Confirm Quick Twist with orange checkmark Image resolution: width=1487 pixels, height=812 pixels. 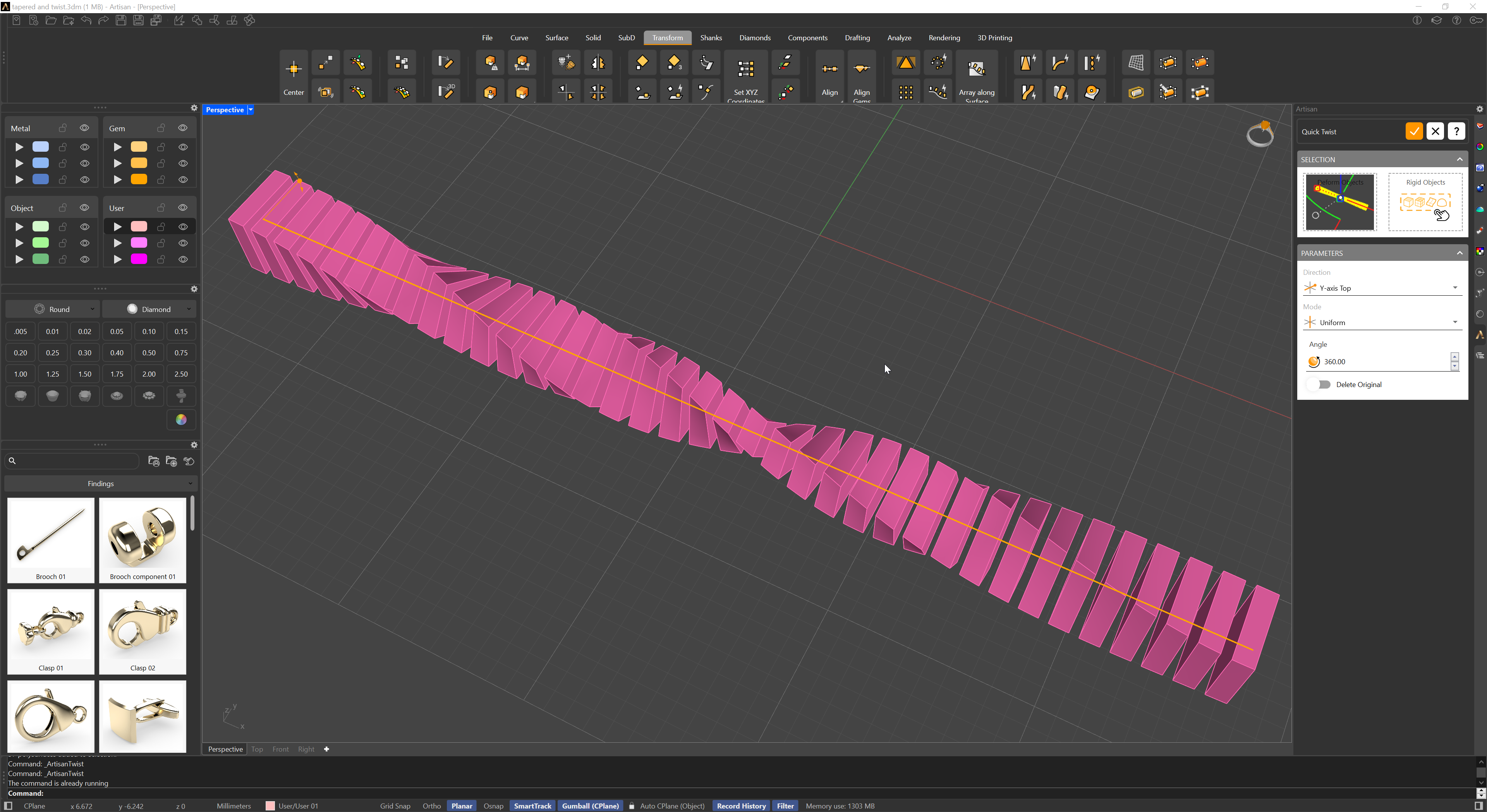pos(1414,132)
